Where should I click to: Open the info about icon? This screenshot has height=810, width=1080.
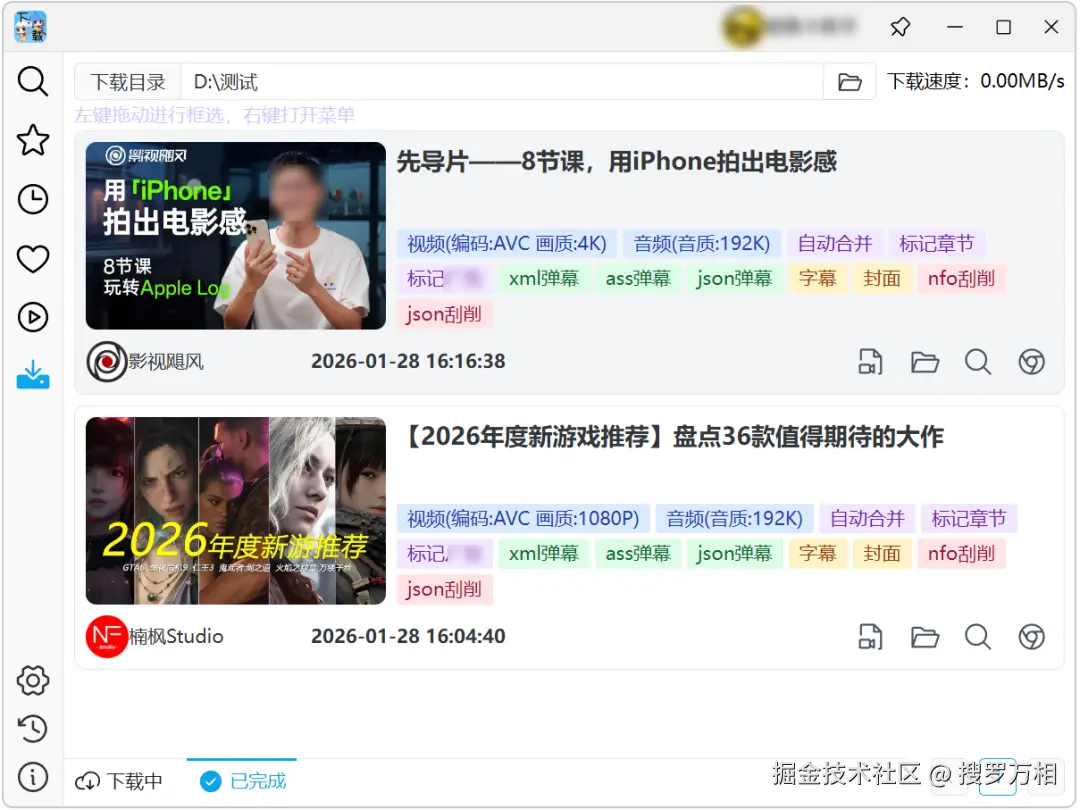pyautogui.click(x=32, y=777)
